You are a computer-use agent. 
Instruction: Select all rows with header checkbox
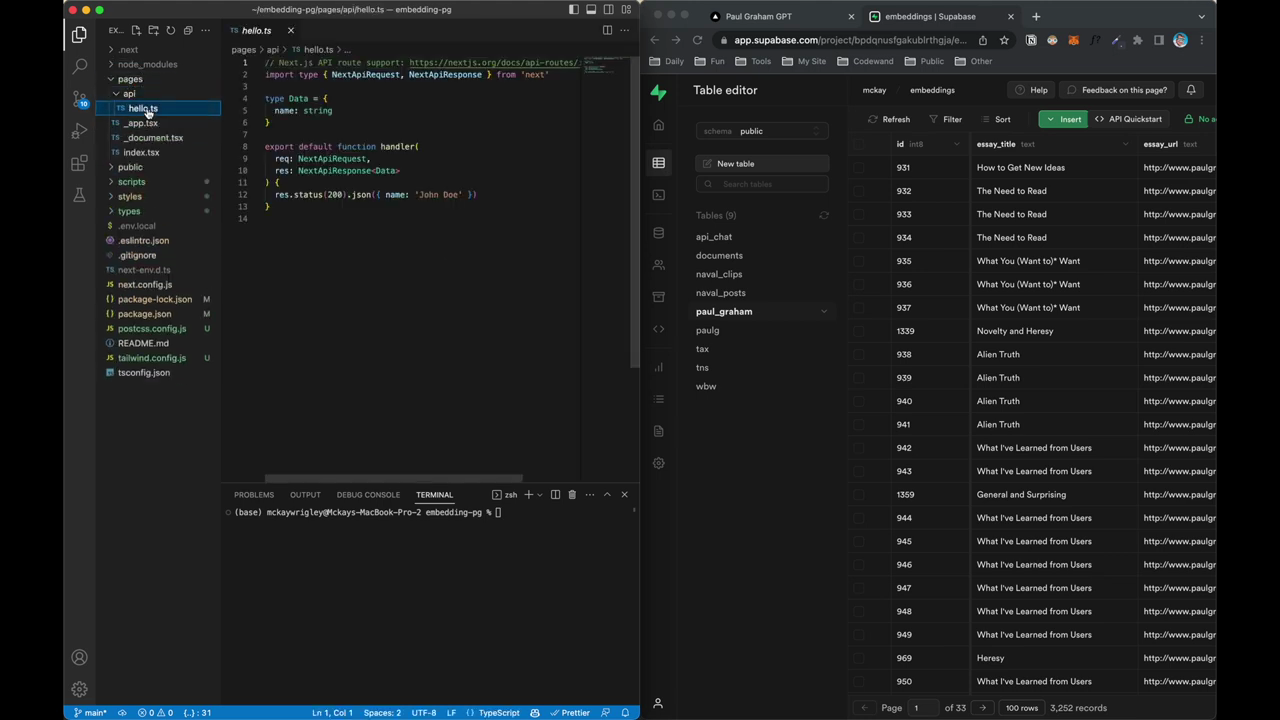[x=859, y=144]
